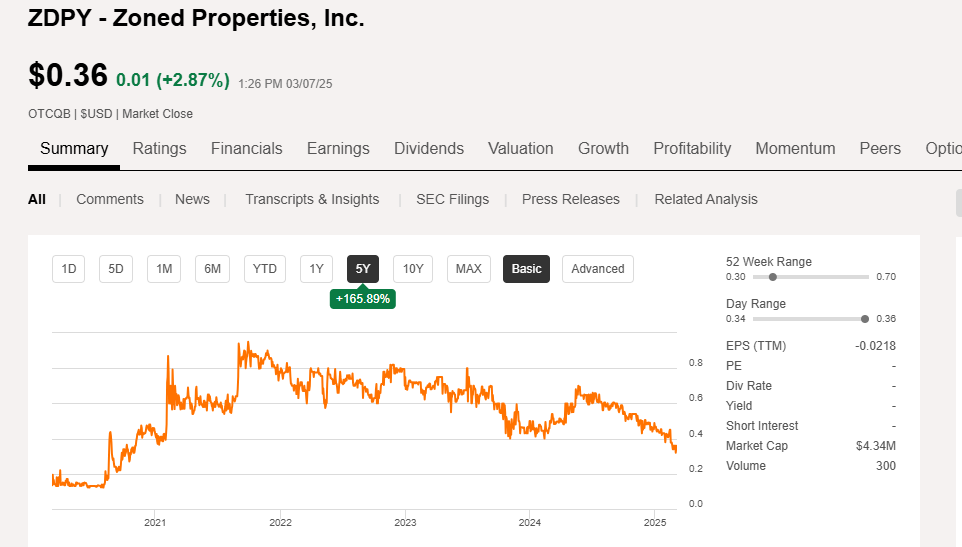Go to the Earnings tab
962x547 pixels.
click(x=338, y=148)
